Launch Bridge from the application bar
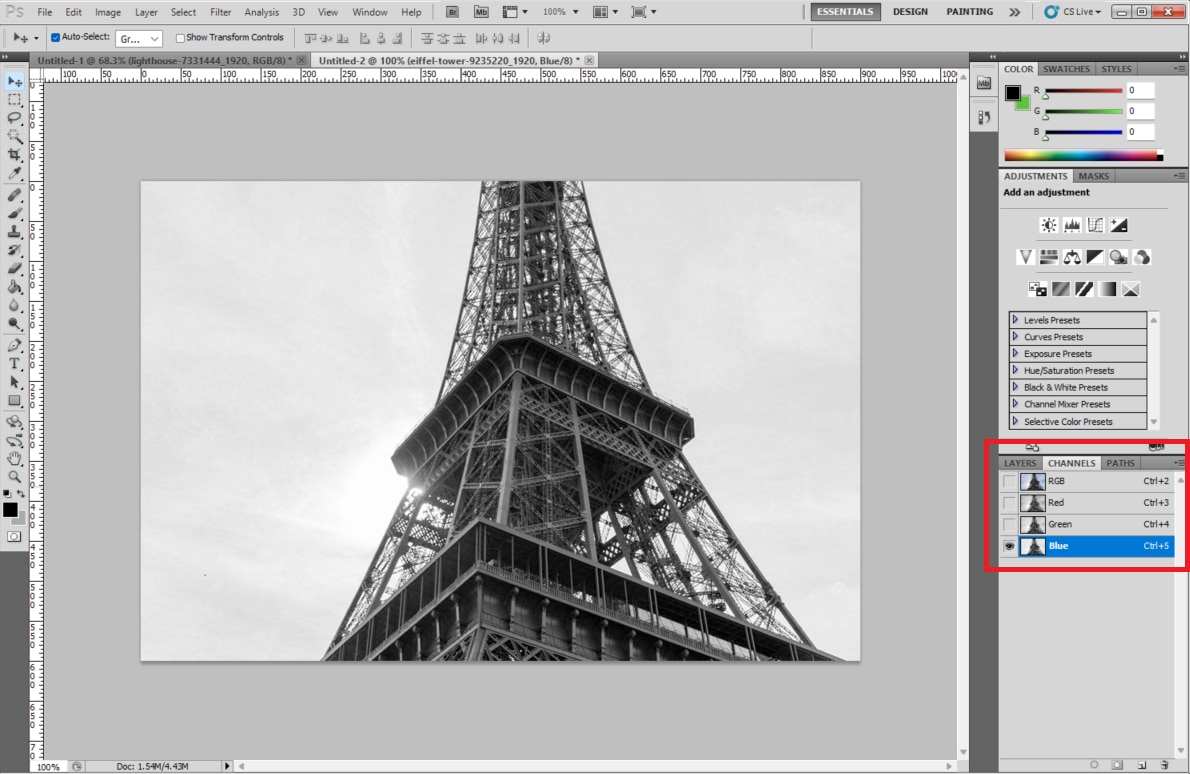Image resolution: width=1190 pixels, height=774 pixels. (452, 12)
